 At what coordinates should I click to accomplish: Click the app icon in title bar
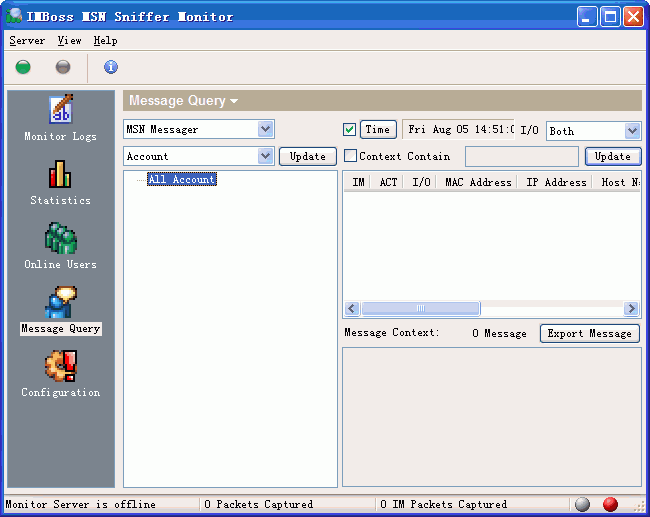coord(14,16)
